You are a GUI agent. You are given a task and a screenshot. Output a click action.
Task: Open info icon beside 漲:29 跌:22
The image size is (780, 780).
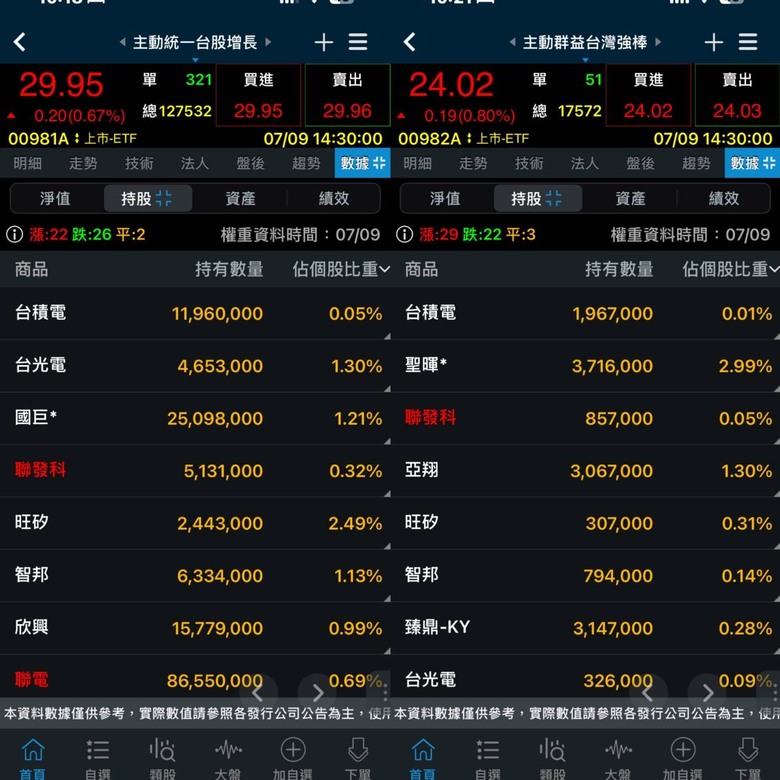pyautogui.click(x=404, y=234)
